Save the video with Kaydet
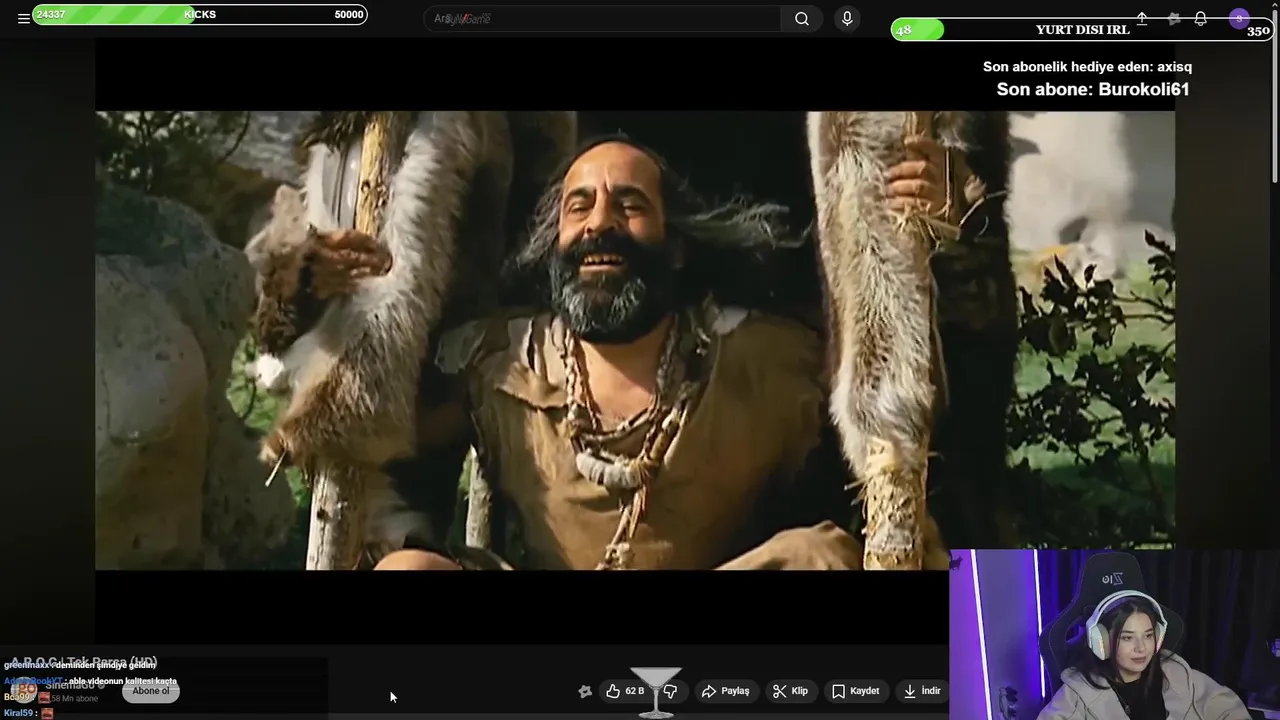 pyautogui.click(x=856, y=691)
